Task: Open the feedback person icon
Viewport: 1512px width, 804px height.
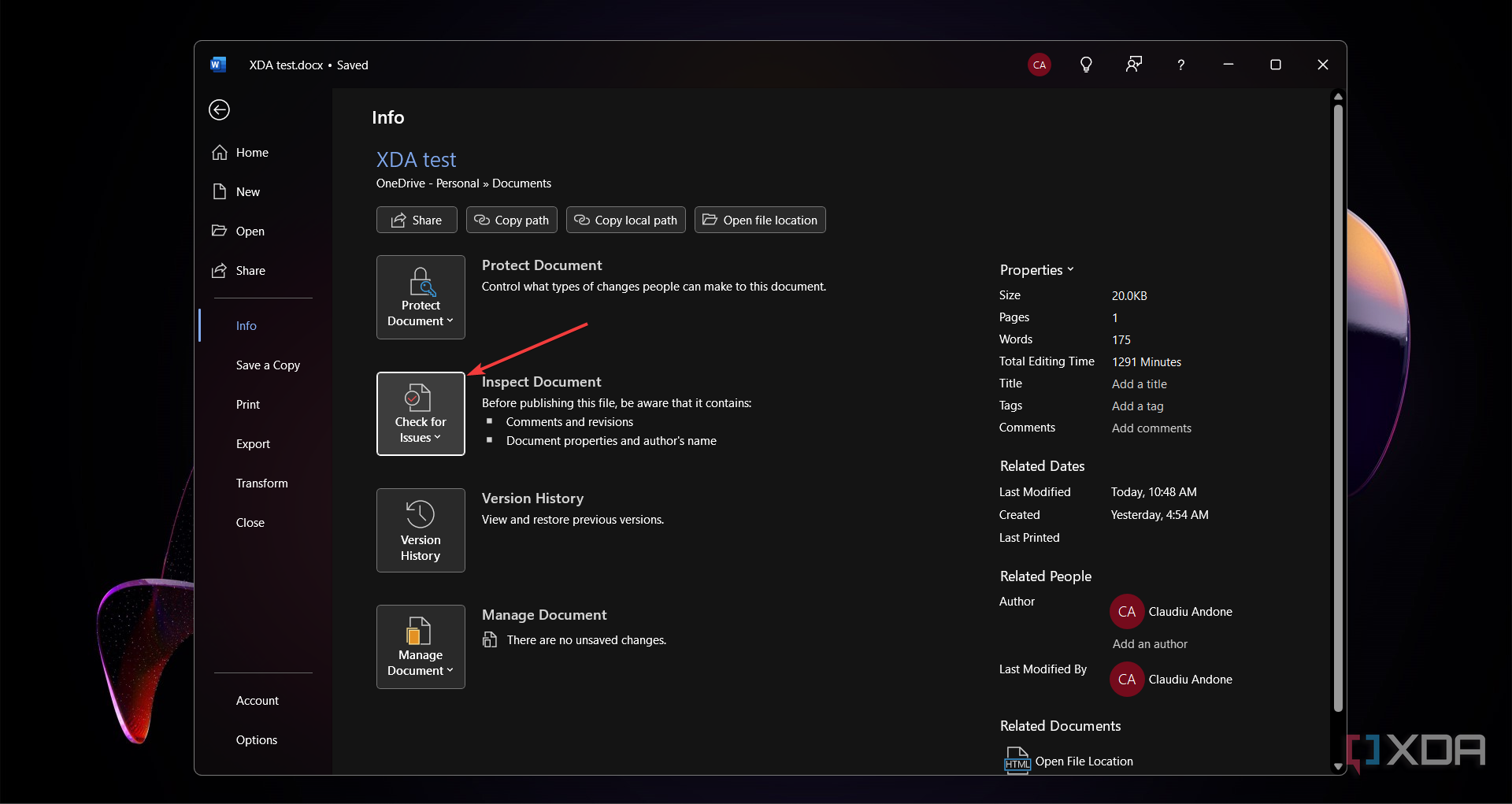Action: click(x=1133, y=65)
